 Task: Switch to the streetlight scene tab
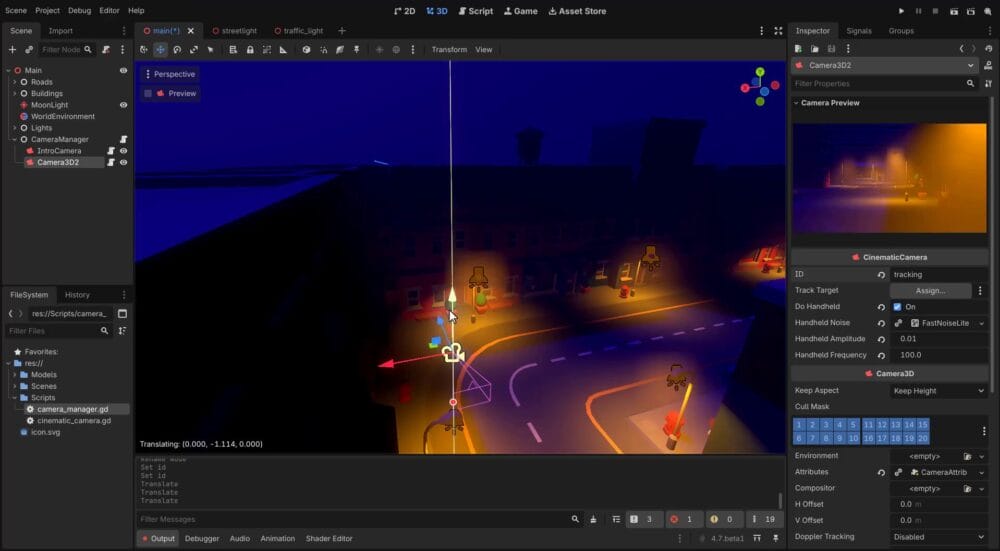click(x=233, y=31)
